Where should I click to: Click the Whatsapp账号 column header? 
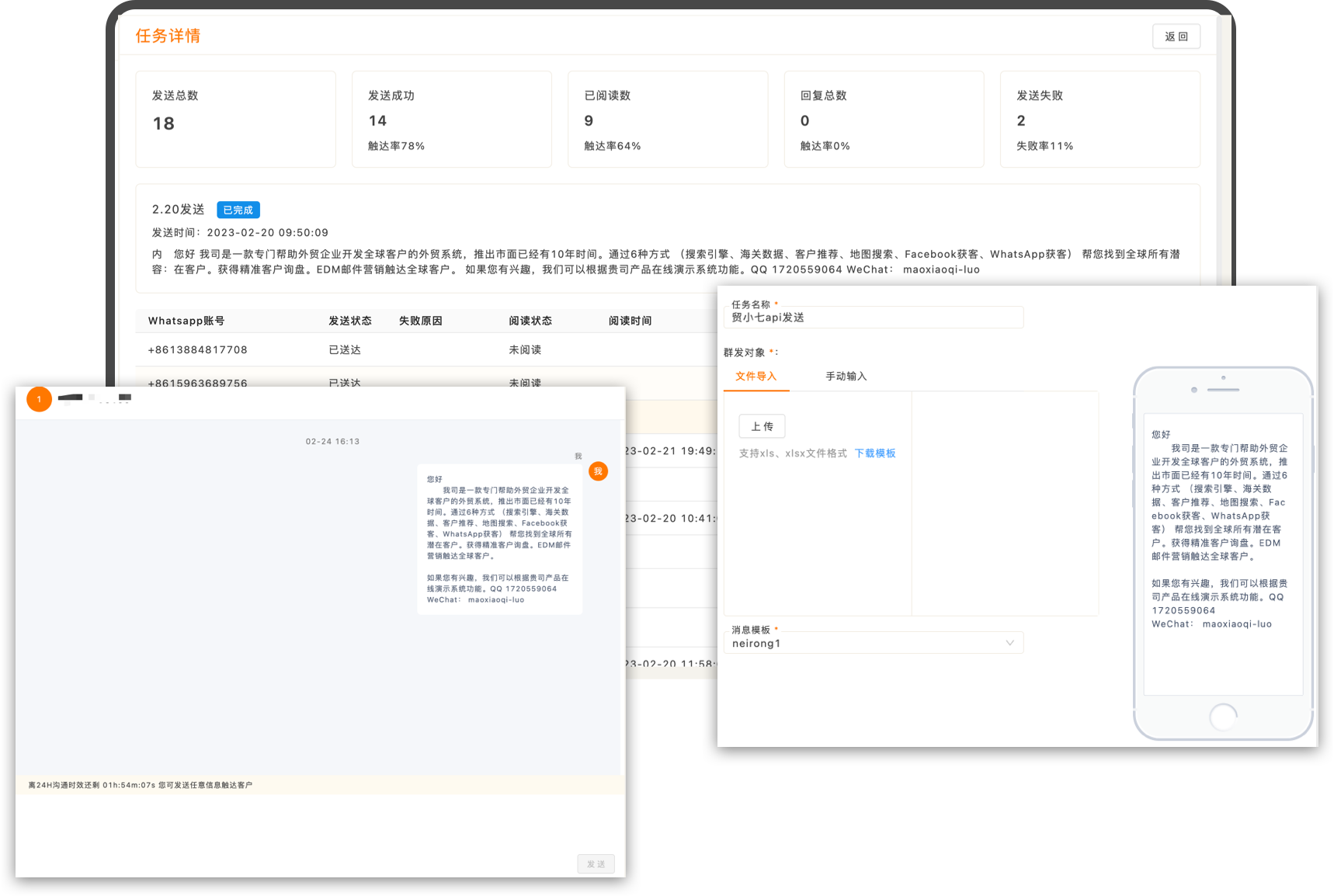(x=186, y=321)
